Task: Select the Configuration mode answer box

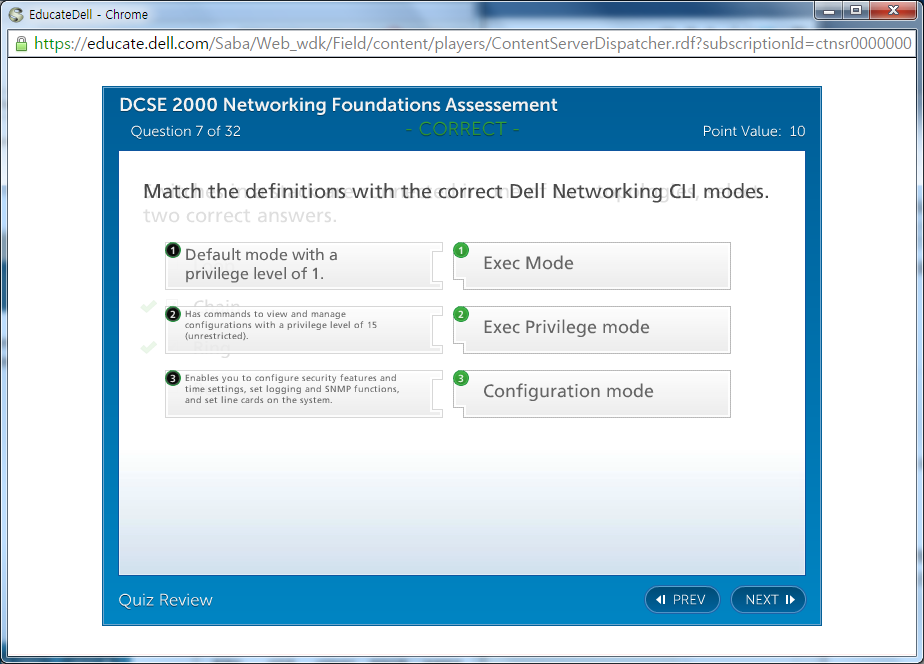Action: pos(595,393)
